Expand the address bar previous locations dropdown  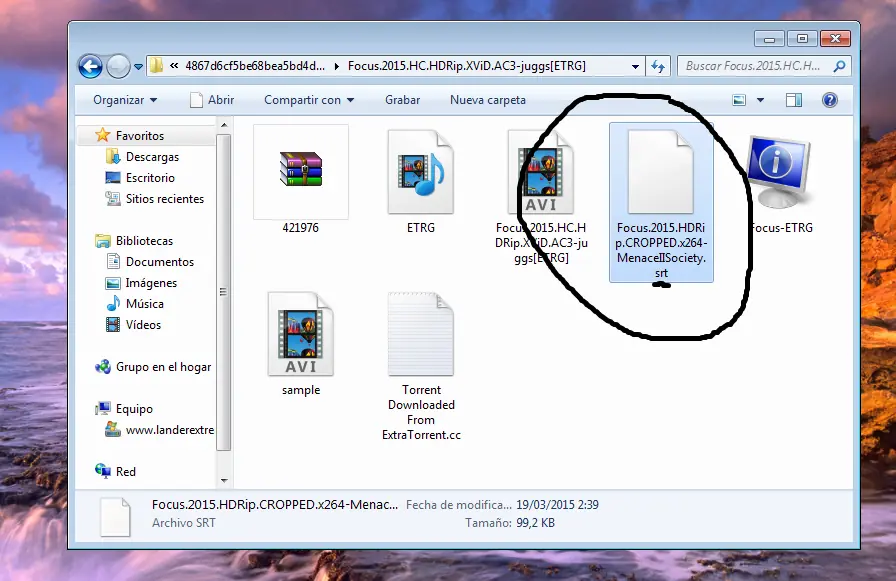(x=635, y=66)
